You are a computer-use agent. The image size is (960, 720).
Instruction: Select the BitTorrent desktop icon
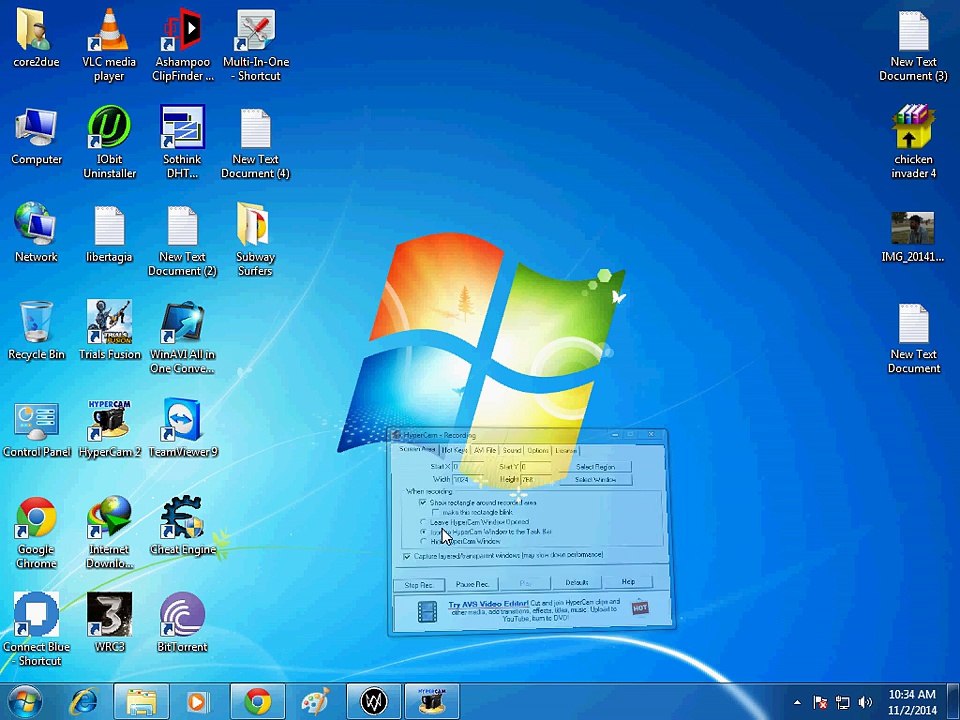coord(182,623)
